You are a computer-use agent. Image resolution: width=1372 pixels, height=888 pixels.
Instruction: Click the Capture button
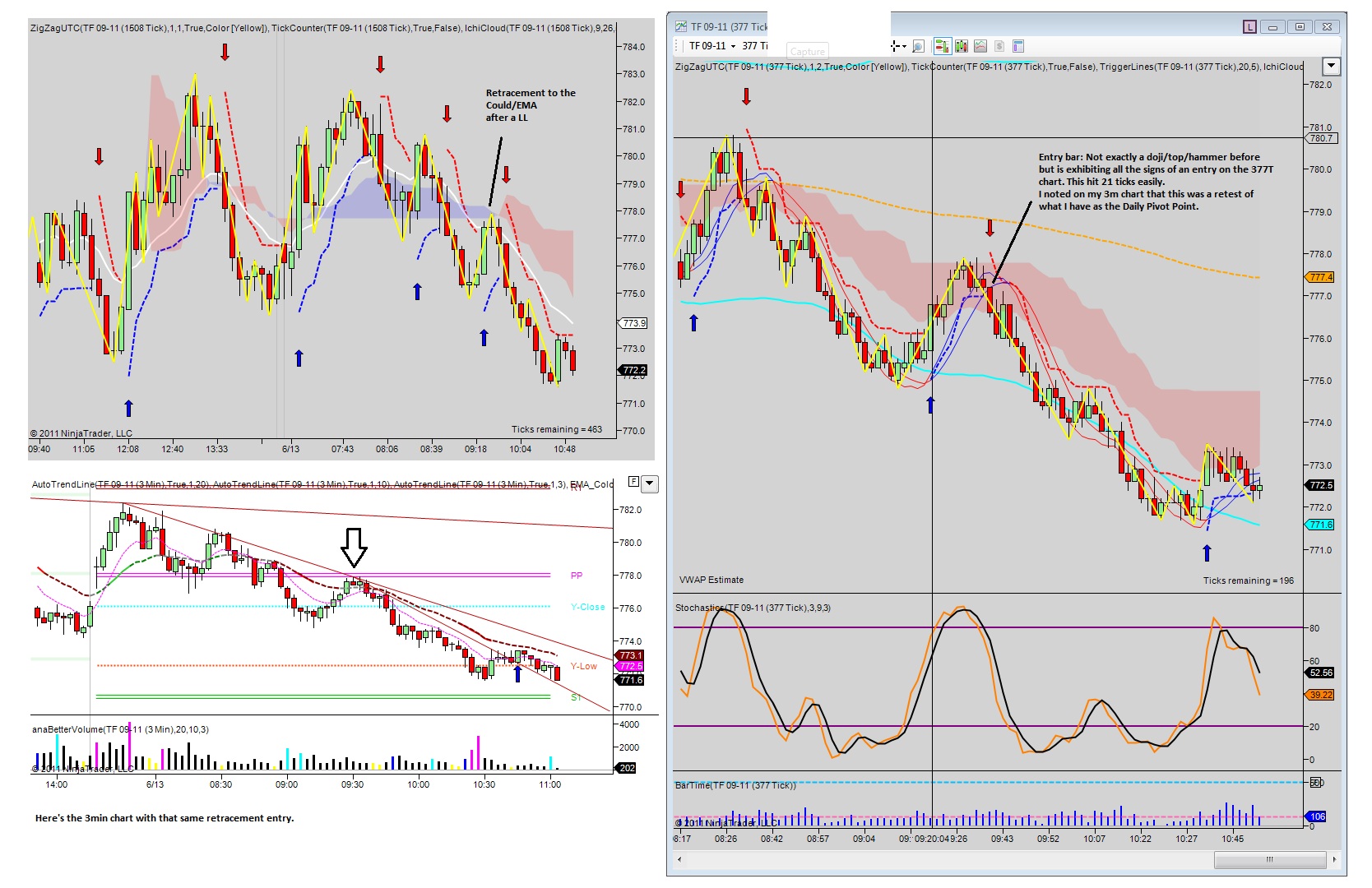807,51
